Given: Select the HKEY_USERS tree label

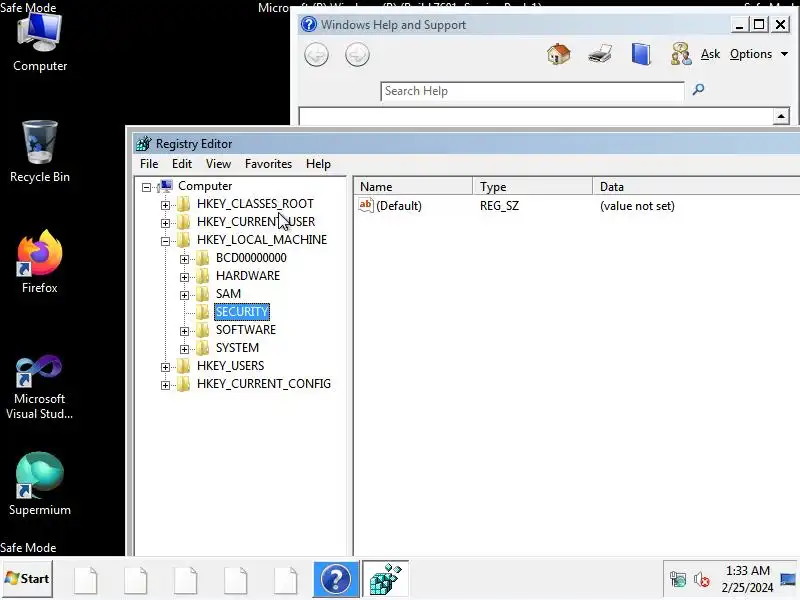Looking at the screenshot, I should click(x=231, y=366).
